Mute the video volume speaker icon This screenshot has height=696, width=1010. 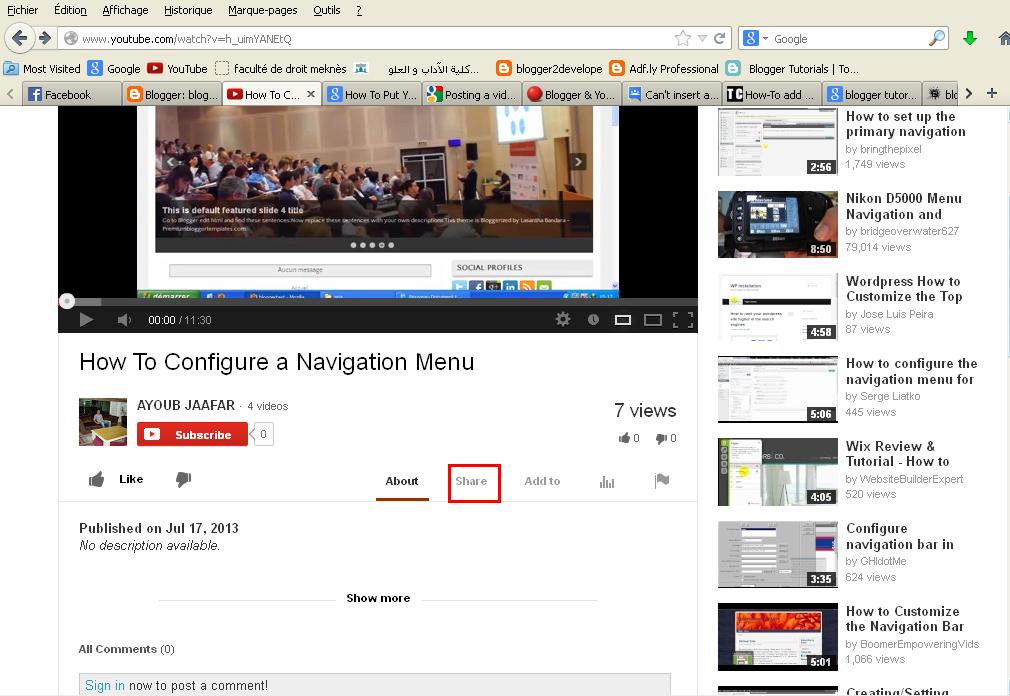tap(124, 319)
